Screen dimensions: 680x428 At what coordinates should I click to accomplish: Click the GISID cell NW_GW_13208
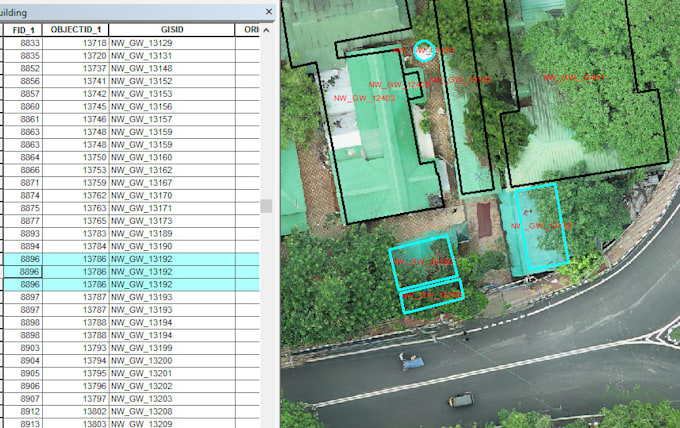click(x=172, y=411)
